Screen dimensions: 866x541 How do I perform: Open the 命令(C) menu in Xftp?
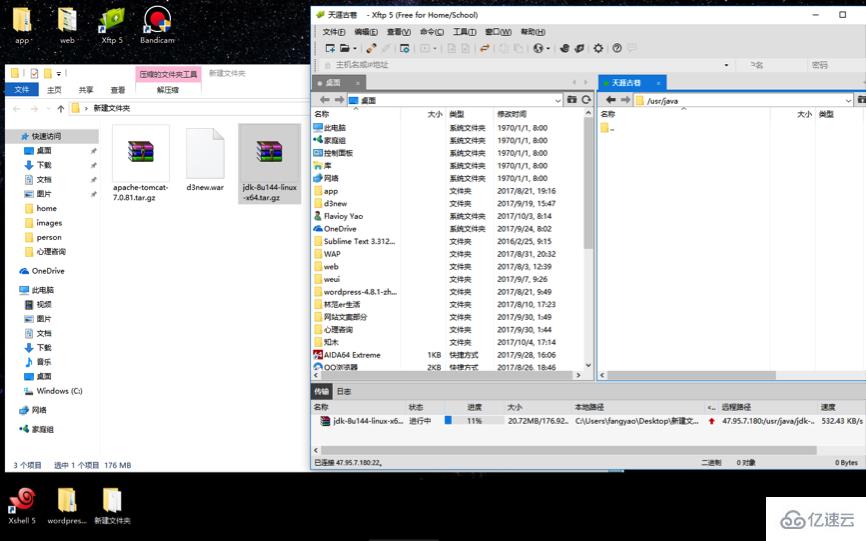pyautogui.click(x=431, y=32)
